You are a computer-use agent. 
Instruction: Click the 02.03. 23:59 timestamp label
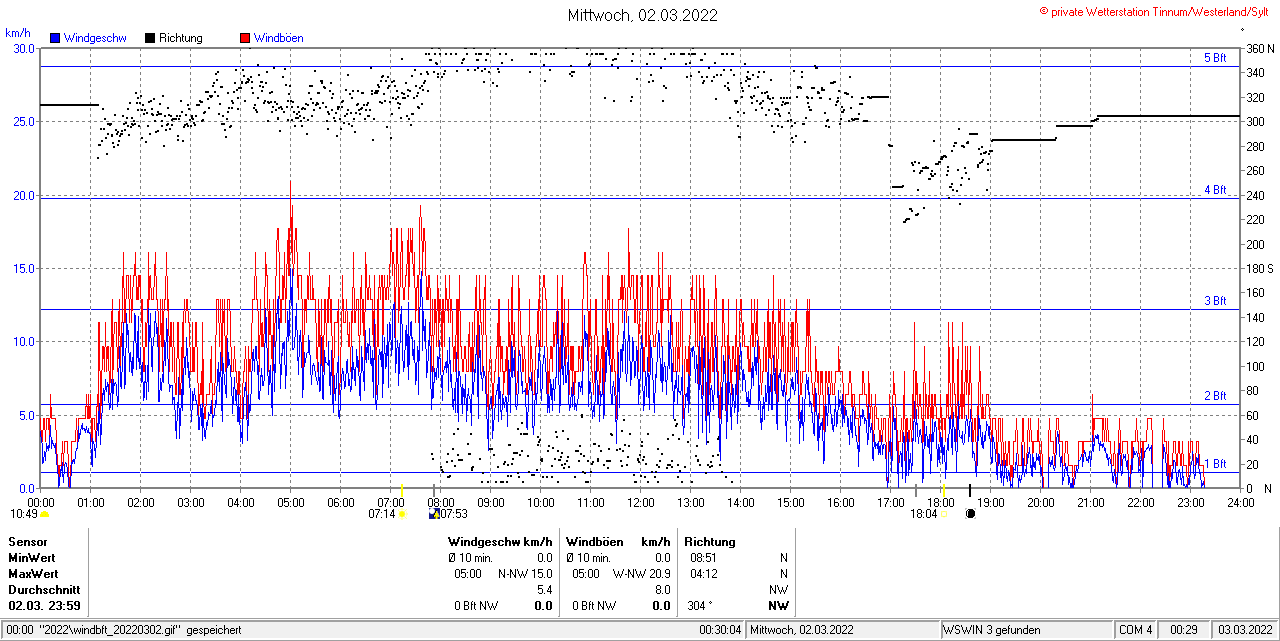[45, 606]
